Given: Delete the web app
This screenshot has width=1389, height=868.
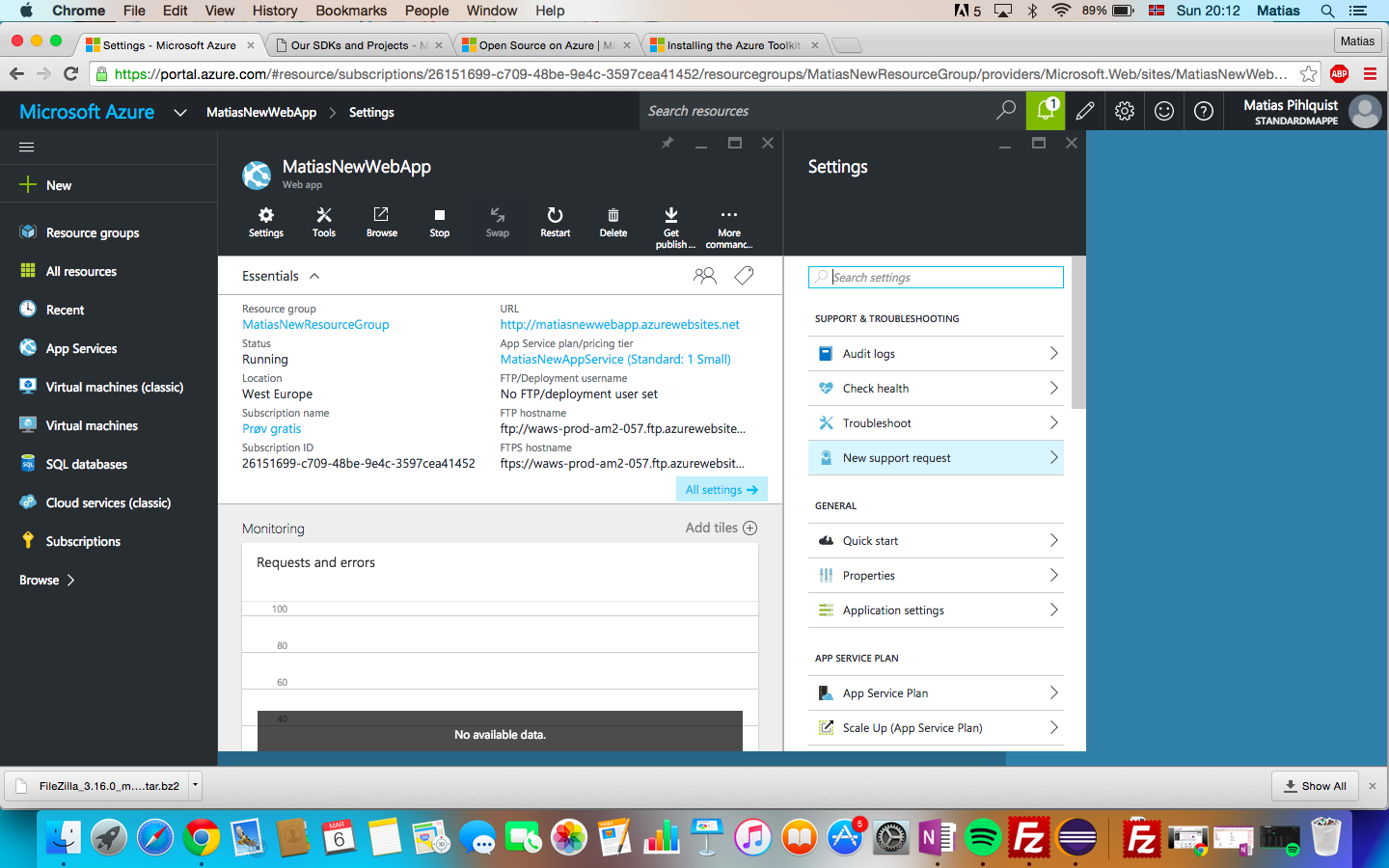Looking at the screenshot, I should point(613,222).
